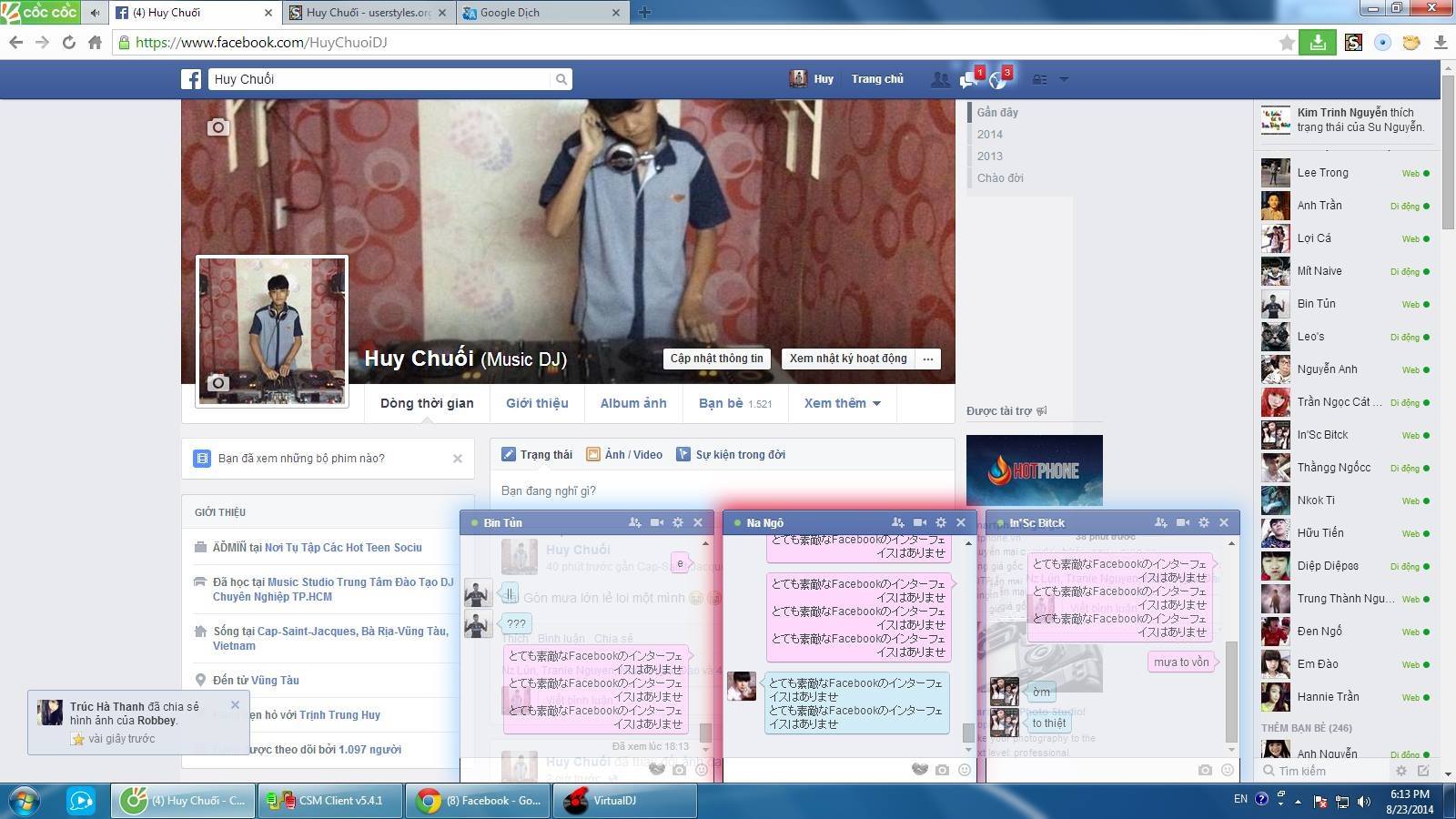The height and width of the screenshot is (819, 1456).
Task: Open chat sidebar options gear
Action: coord(1401,771)
